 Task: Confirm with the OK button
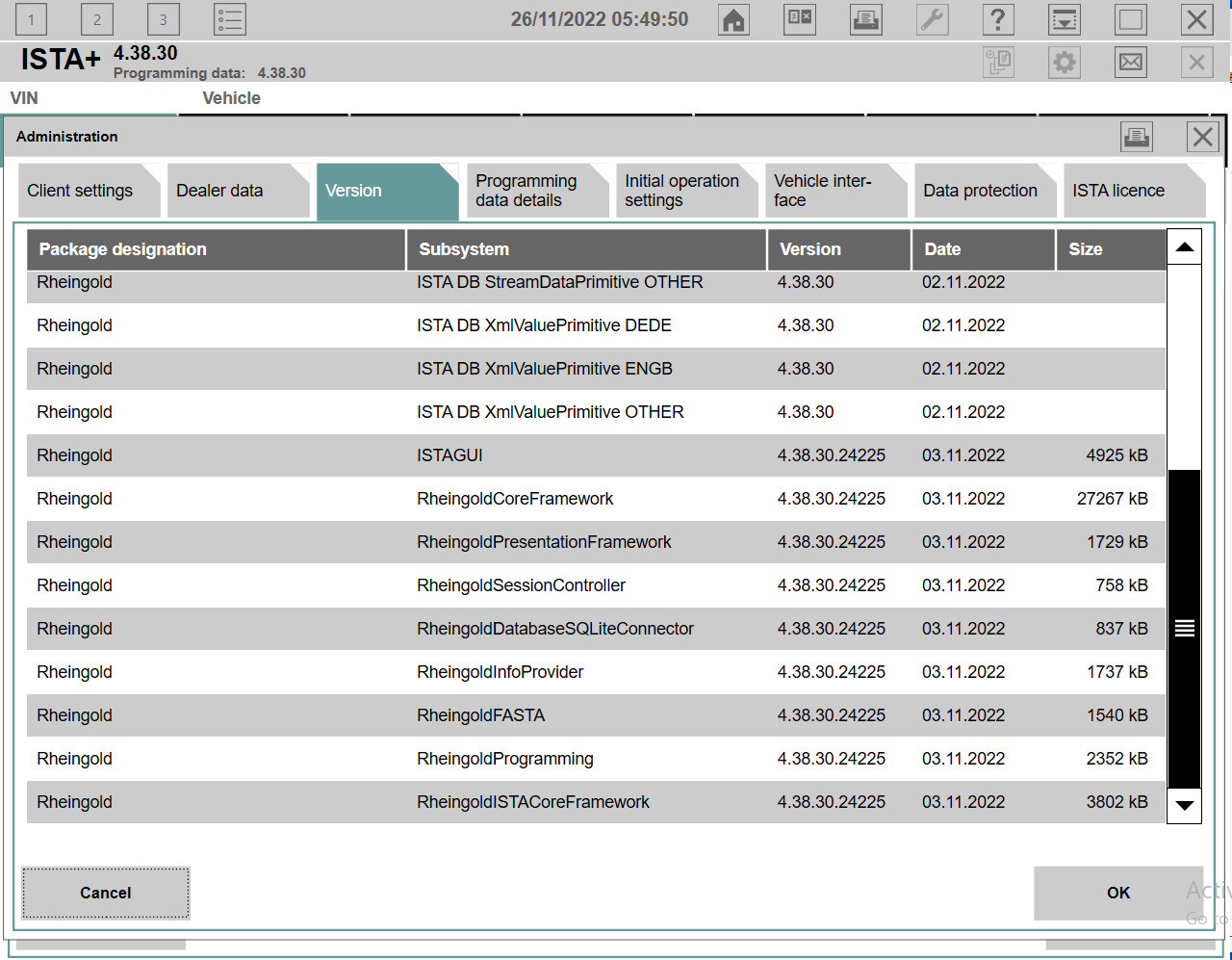1118,893
